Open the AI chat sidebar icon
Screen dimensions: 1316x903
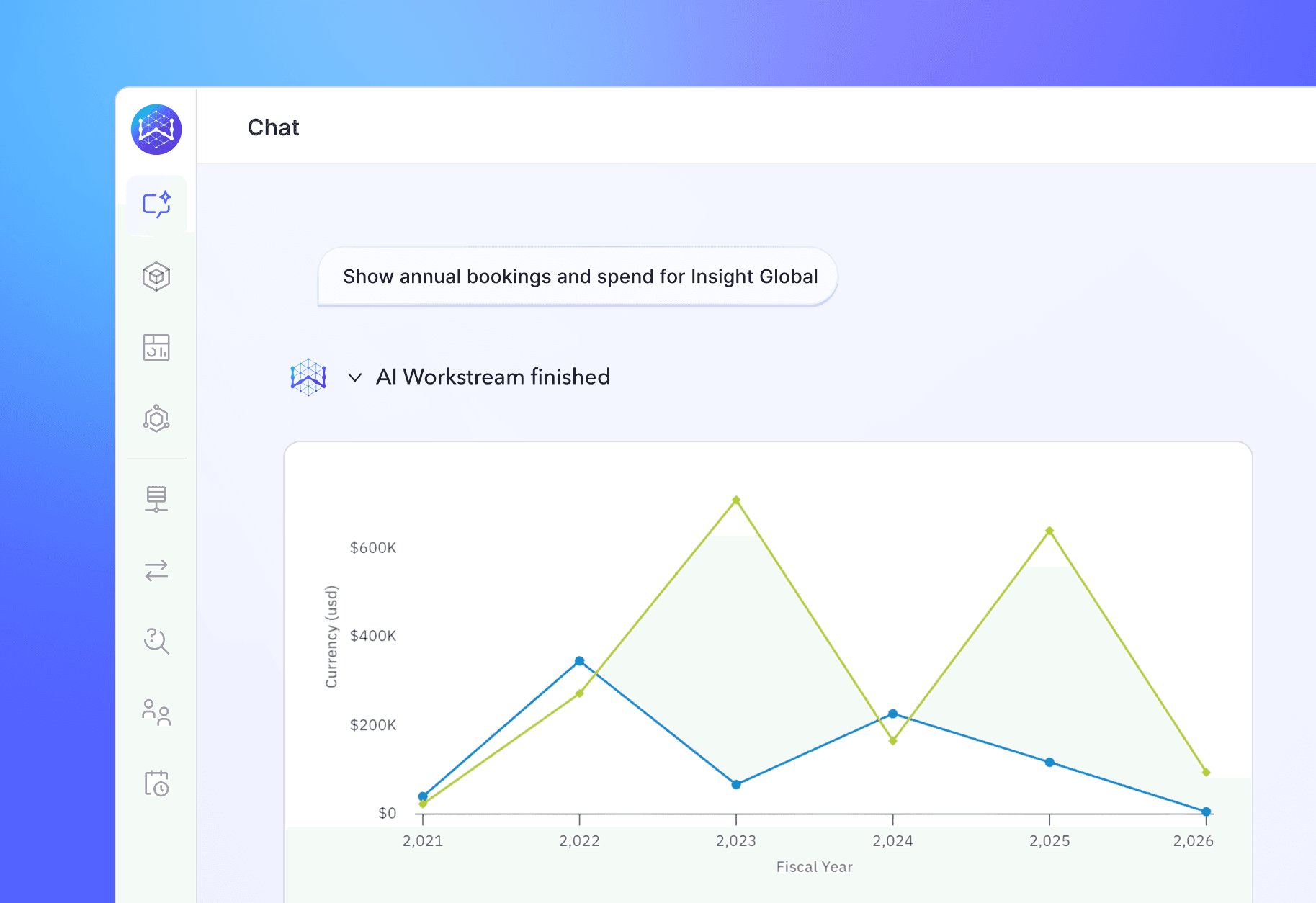(156, 205)
